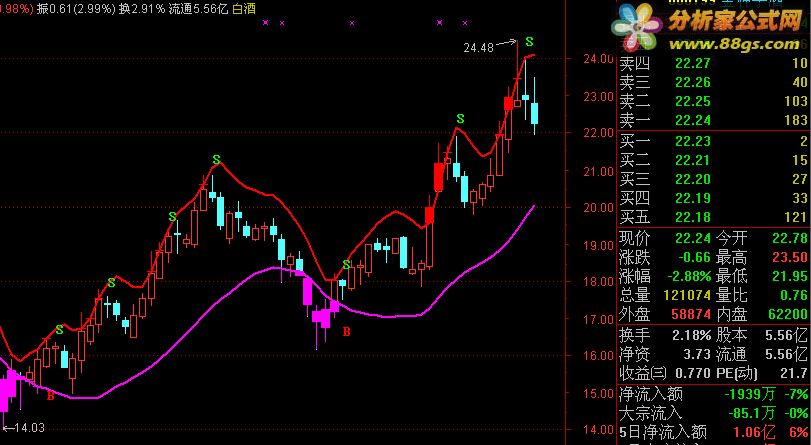Select the 买五 bid row at 22.18
Viewport: 811px width, 445px height.
(x=713, y=217)
